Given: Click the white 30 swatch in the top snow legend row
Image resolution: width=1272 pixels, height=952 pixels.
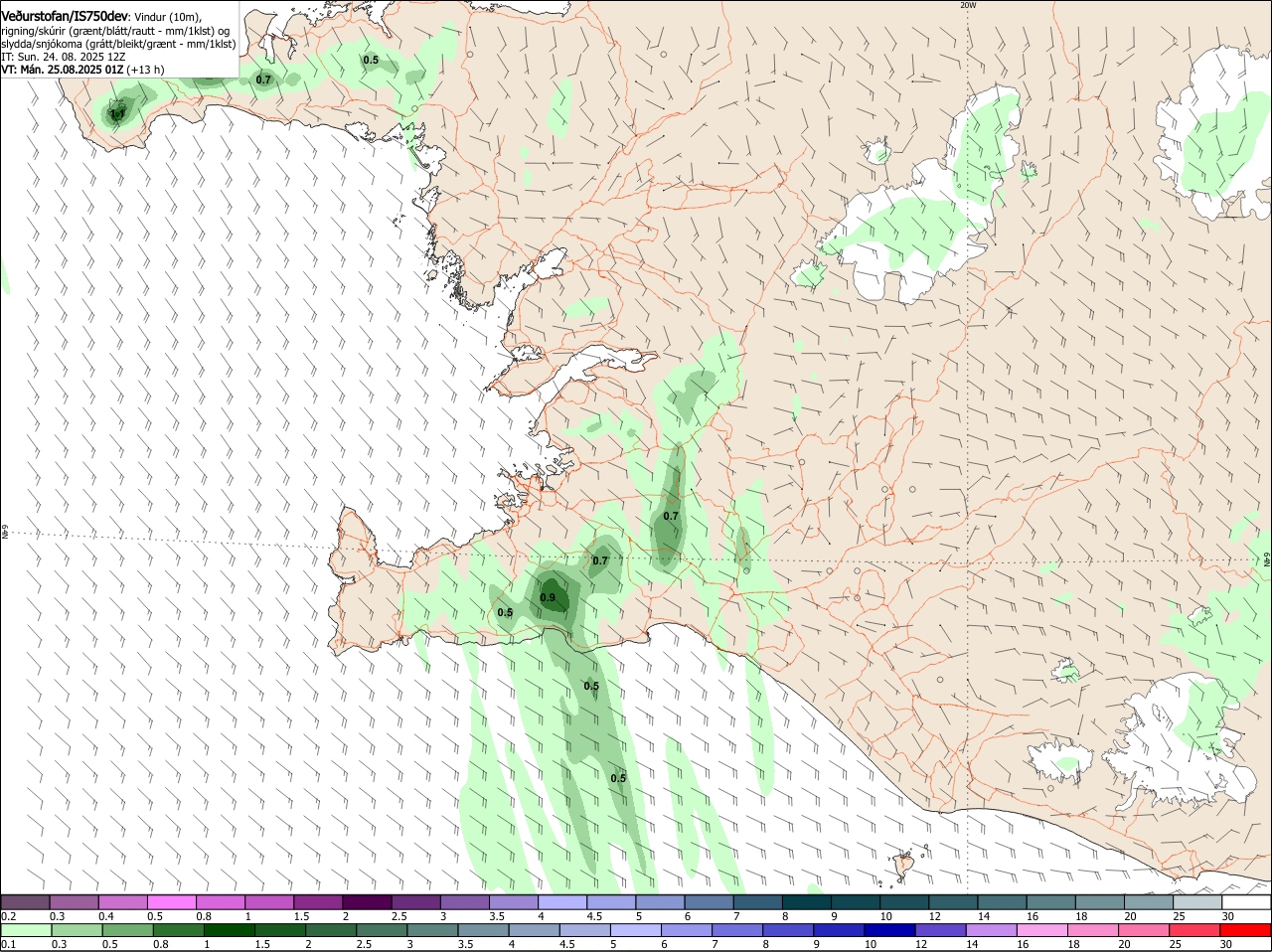Looking at the screenshot, I should click(1246, 902).
